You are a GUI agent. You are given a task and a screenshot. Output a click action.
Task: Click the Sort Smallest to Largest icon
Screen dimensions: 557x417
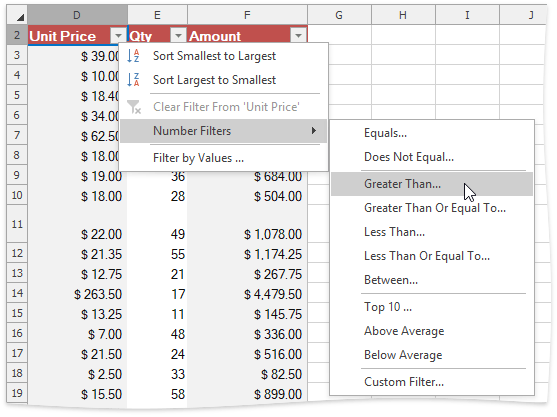133,56
